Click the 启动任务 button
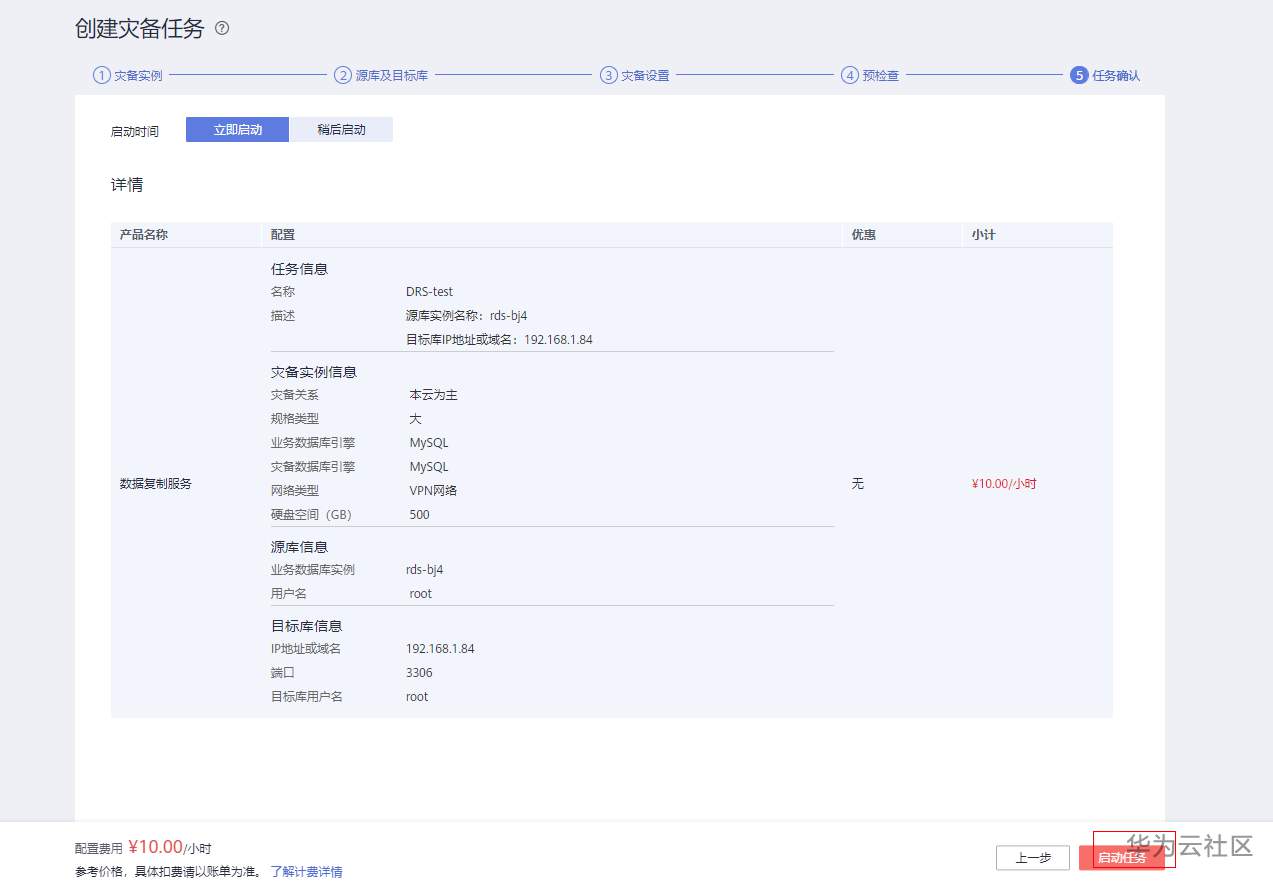This screenshot has height=886, width=1273. pos(1122,858)
